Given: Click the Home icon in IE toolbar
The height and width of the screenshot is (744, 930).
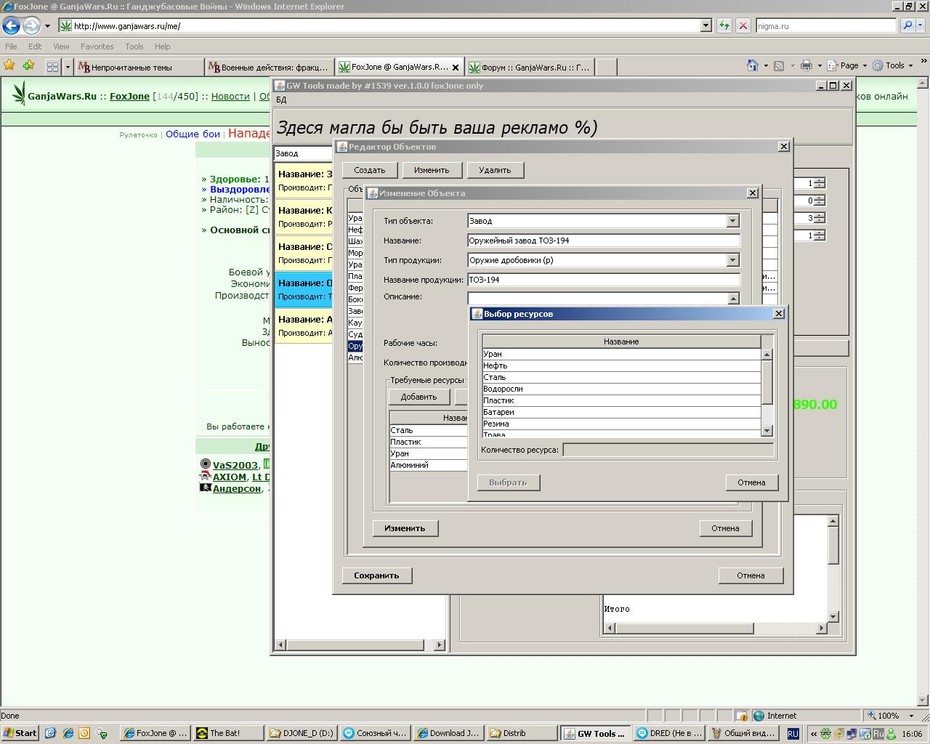Looking at the screenshot, I should pyautogui.click(x=752, y=65).
